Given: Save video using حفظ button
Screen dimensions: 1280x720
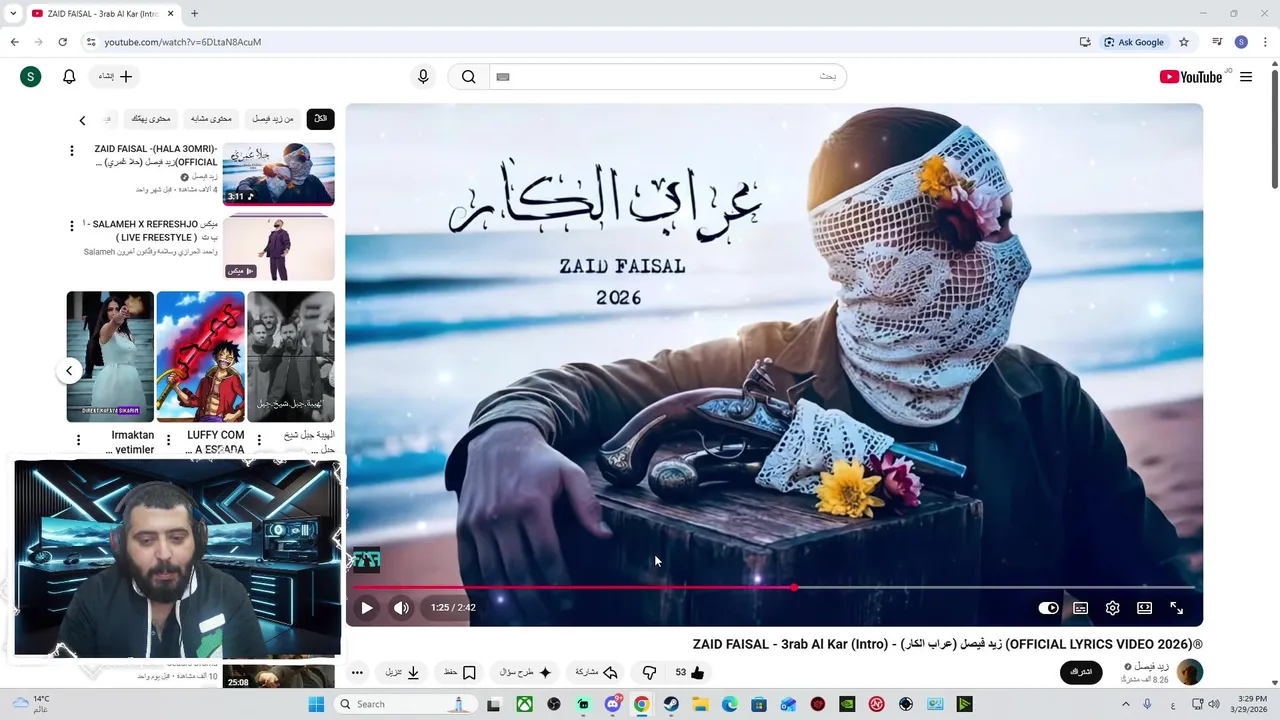Looking at the screenshot, I should tap(460, 672).
